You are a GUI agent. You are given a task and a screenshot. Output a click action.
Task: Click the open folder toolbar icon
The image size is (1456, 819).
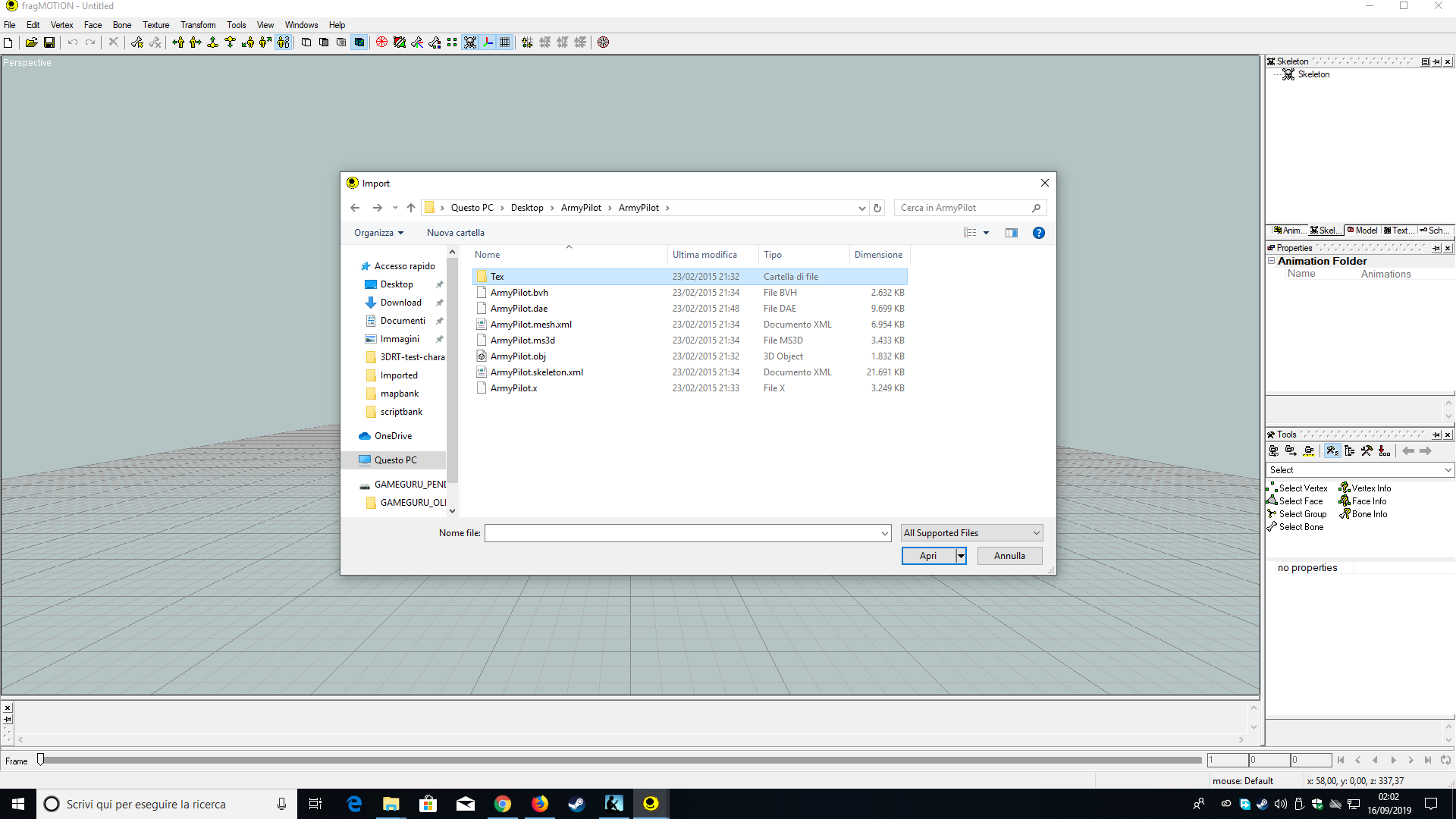(31, 42)
